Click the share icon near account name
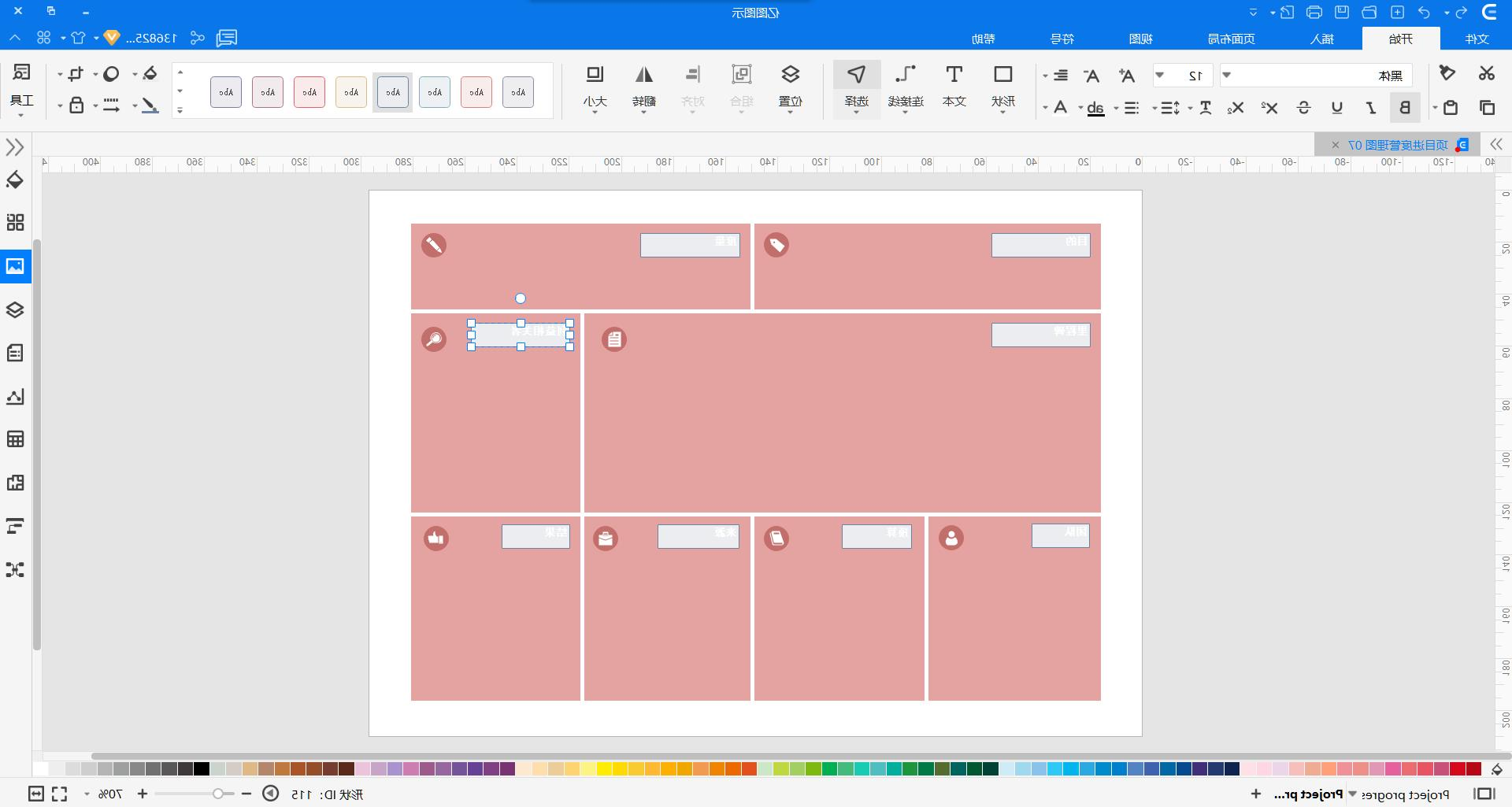Viewport: 1512px width, 807px height. tap(198, 38)
